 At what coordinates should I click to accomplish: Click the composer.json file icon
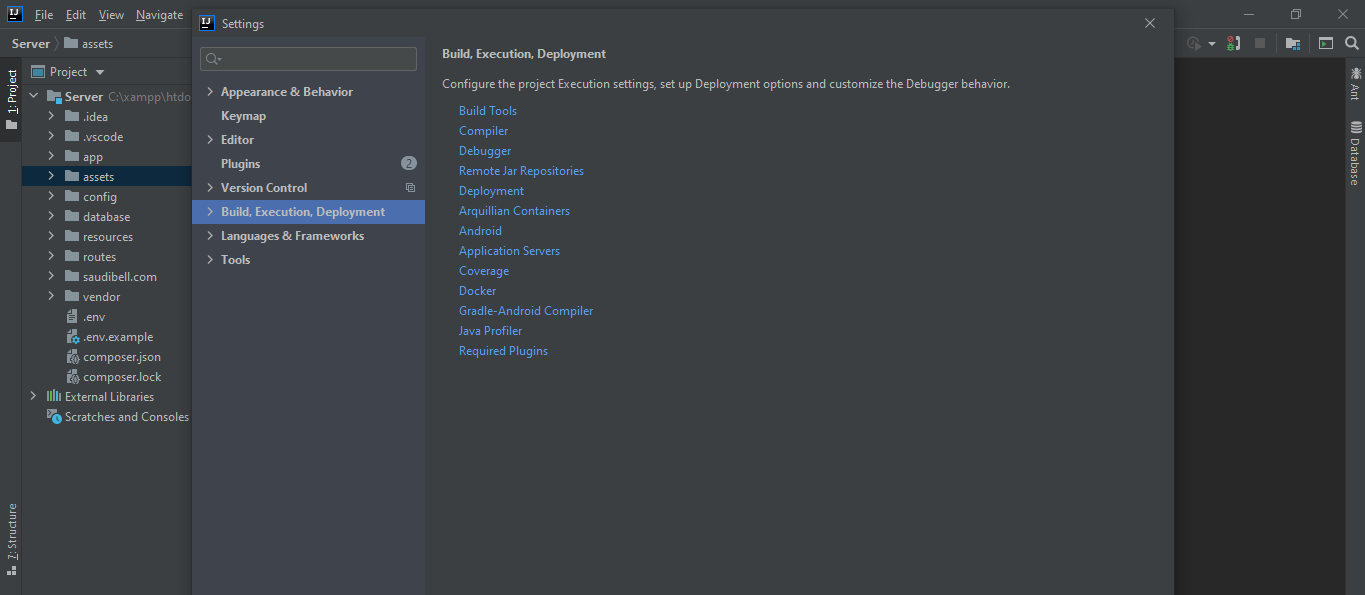point(73,357)
